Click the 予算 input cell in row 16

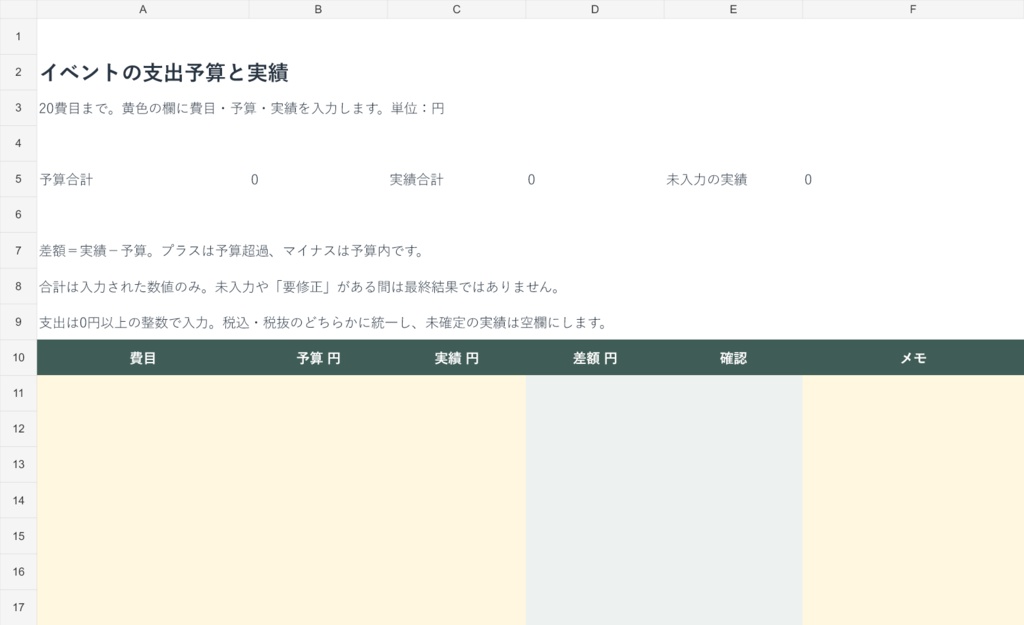tap(318, 571)
